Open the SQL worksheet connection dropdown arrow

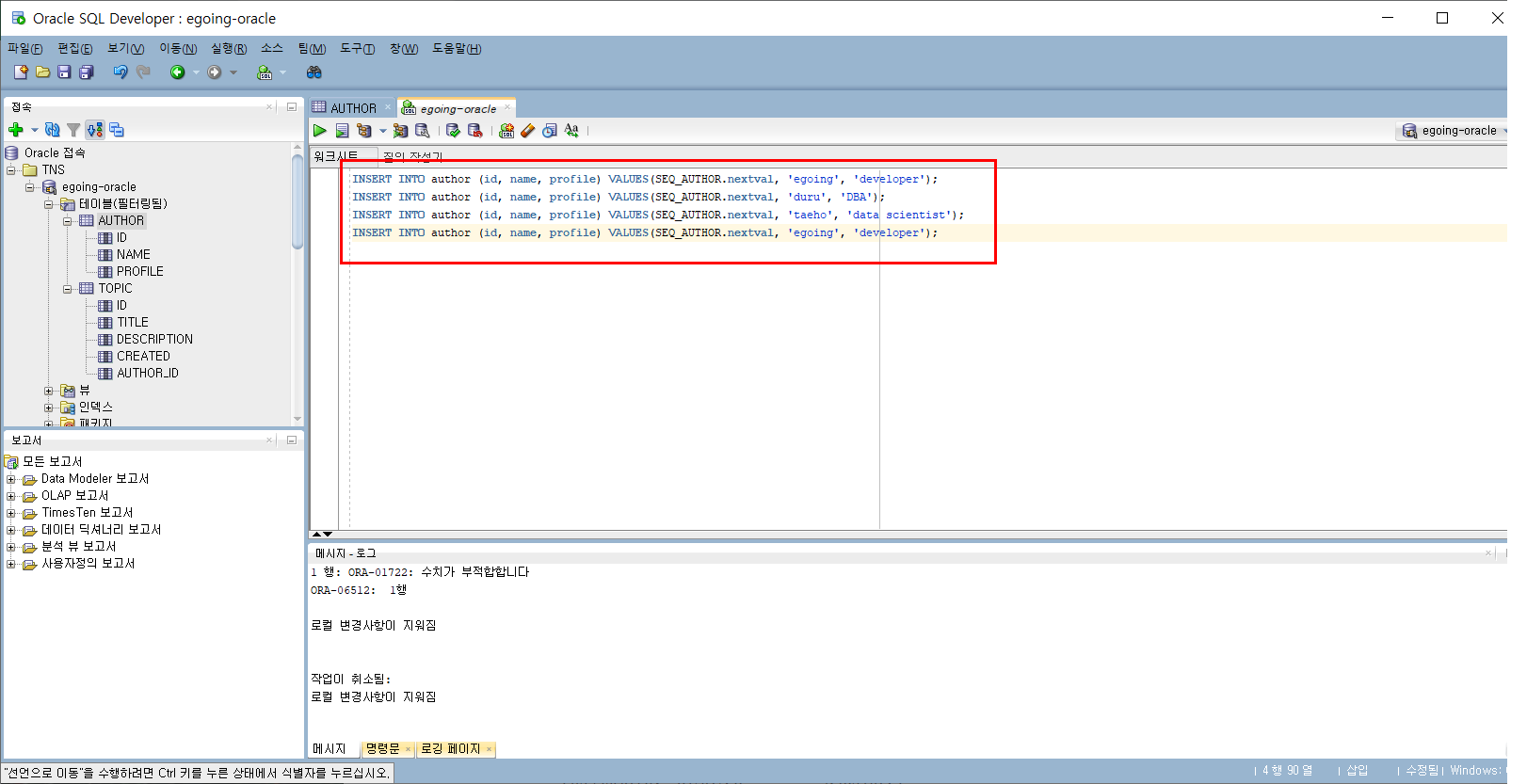click(x=282, y=72)
